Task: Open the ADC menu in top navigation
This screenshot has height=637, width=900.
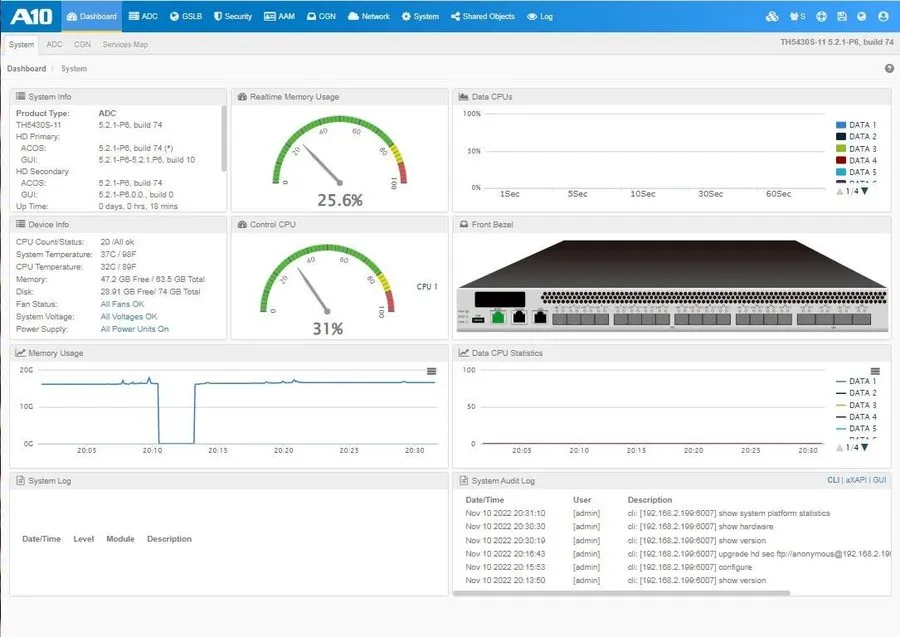Action: pos(143,17)
